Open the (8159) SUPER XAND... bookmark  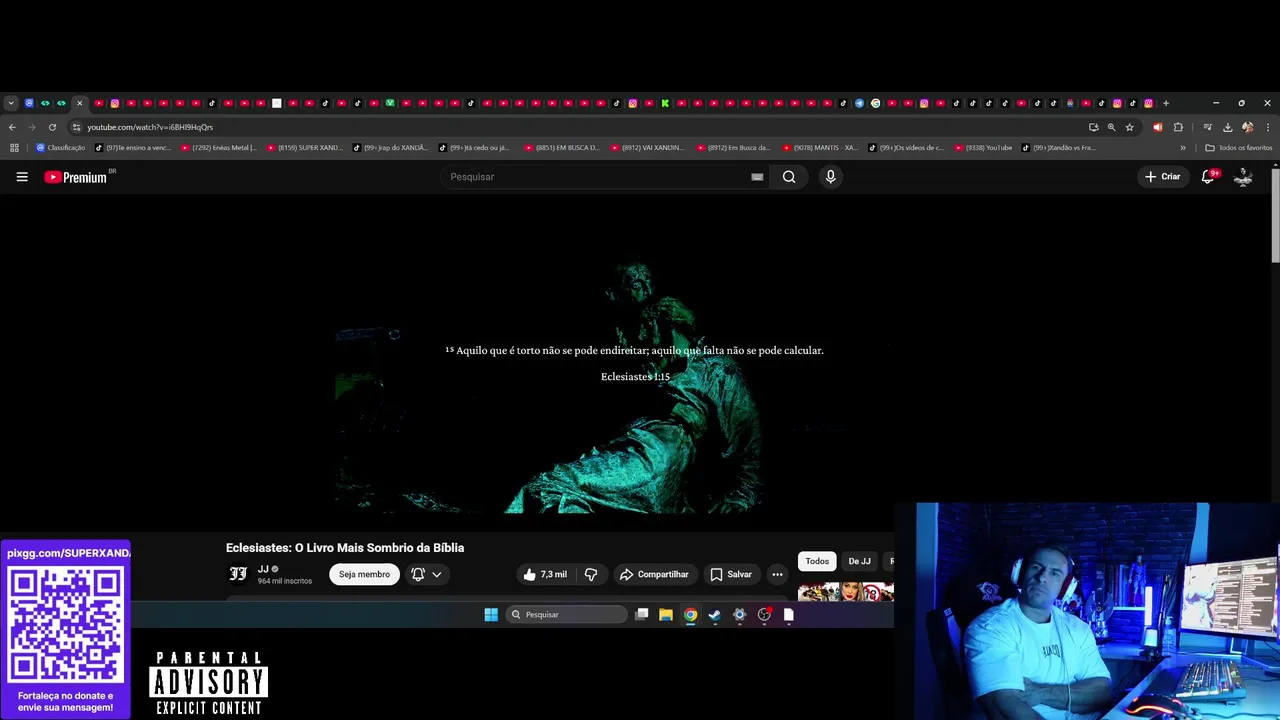304,148
